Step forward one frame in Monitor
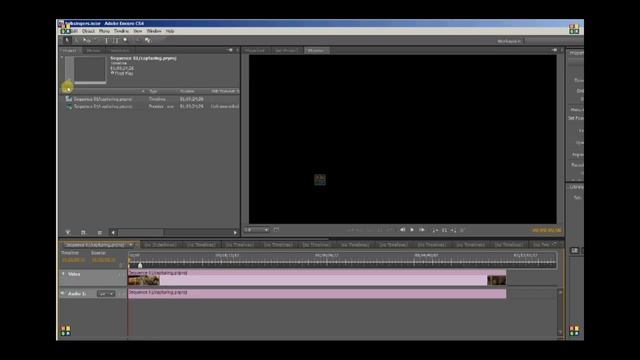The width and height of the screenshot is (640, 360). point(422,230)
